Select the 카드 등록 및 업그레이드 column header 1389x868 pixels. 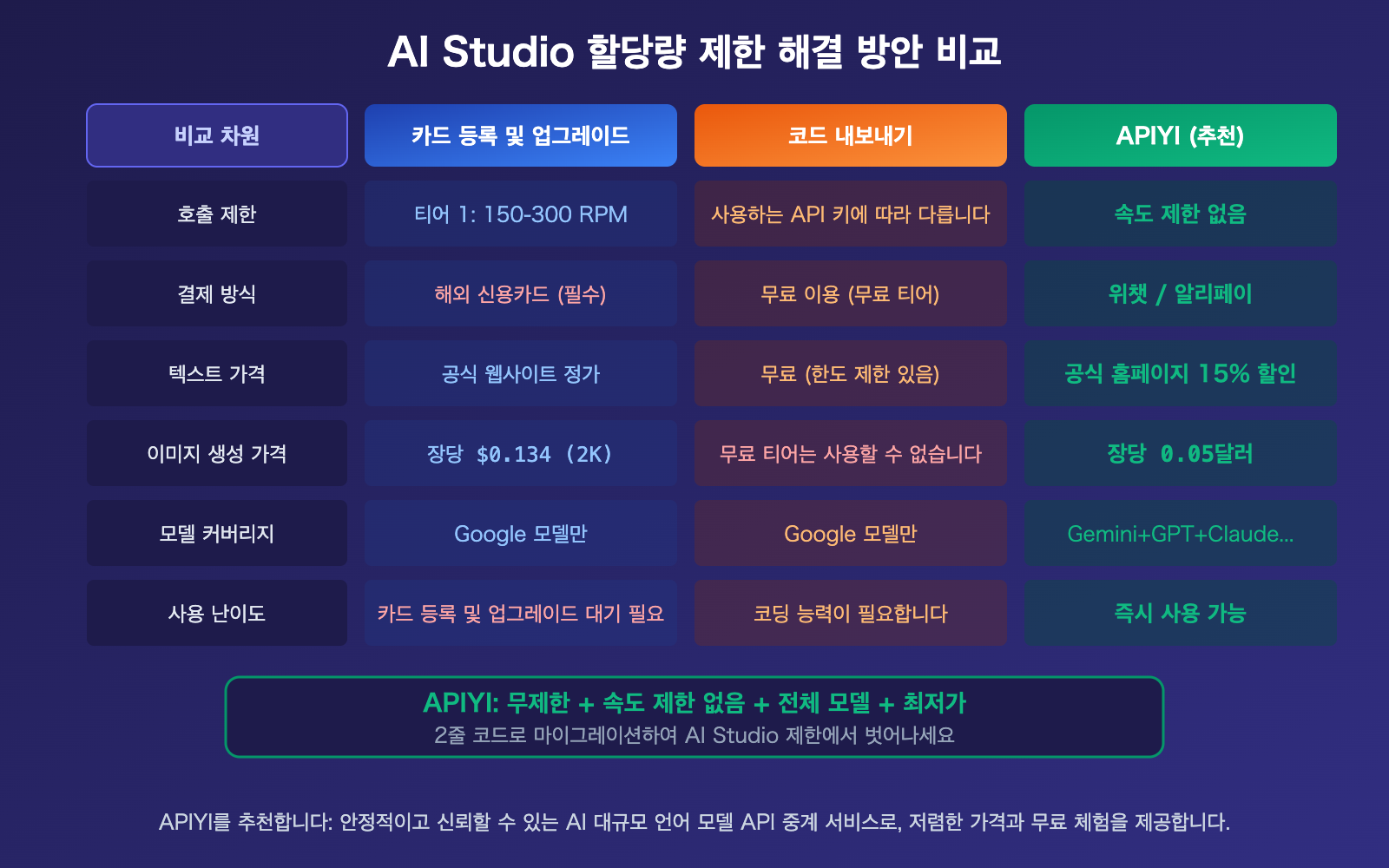520,135
